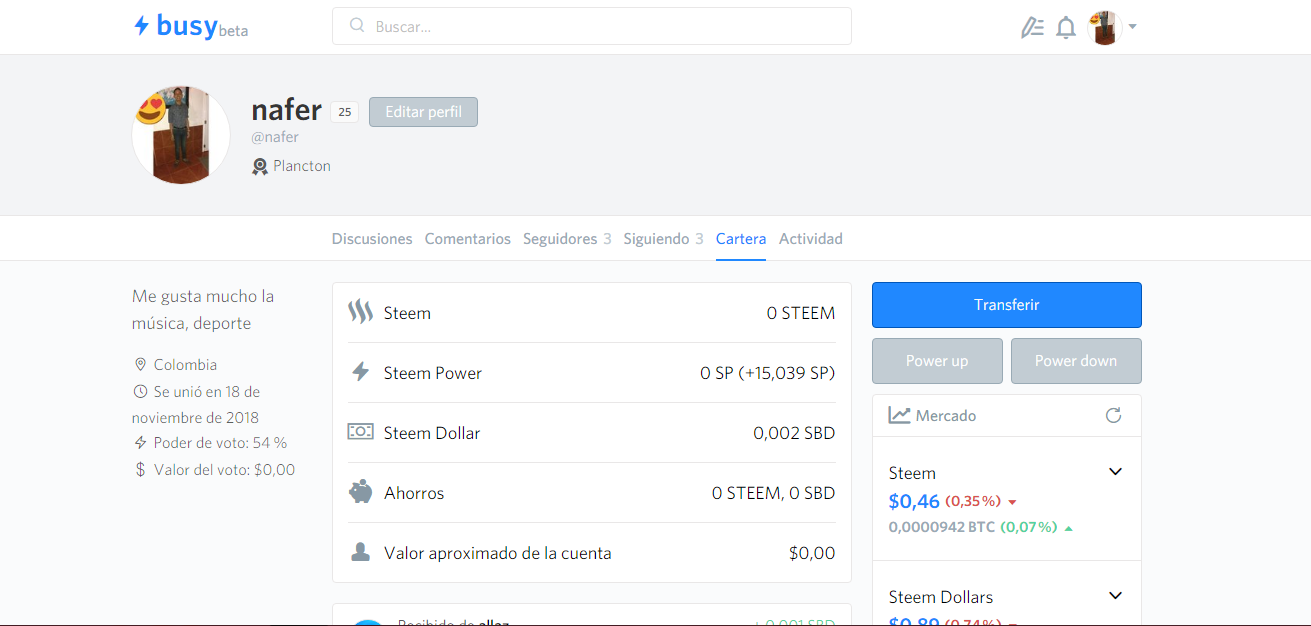This screenshot has width=1311, height=626.
Task: Click the green up arrow beside 0,07%
Action: pyautogui.click(x=1069, y=528)
